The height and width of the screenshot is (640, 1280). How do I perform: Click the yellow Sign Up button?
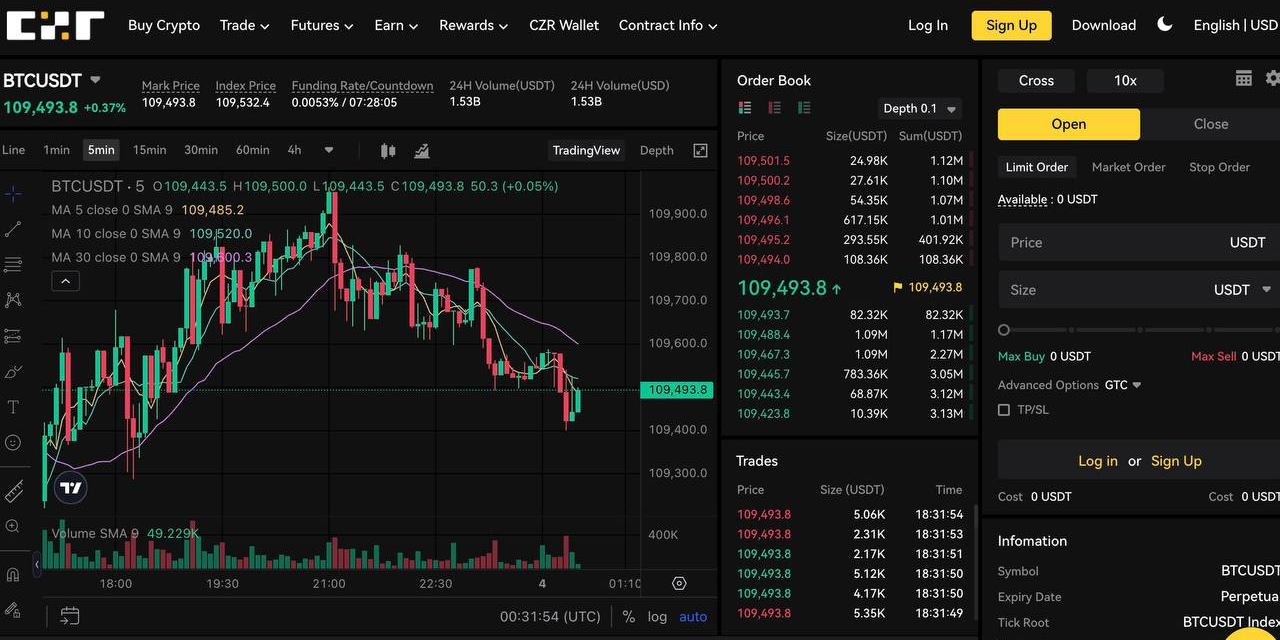coord(1011,26)
